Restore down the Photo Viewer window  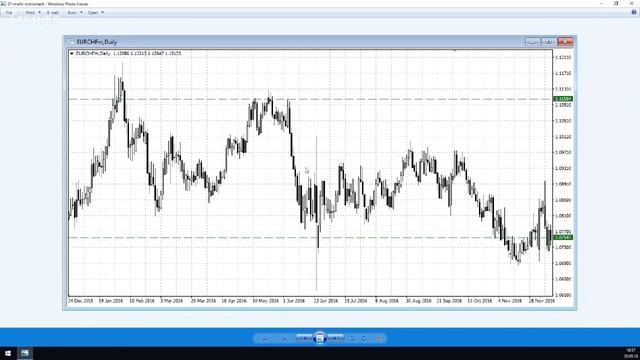(616, 3)
